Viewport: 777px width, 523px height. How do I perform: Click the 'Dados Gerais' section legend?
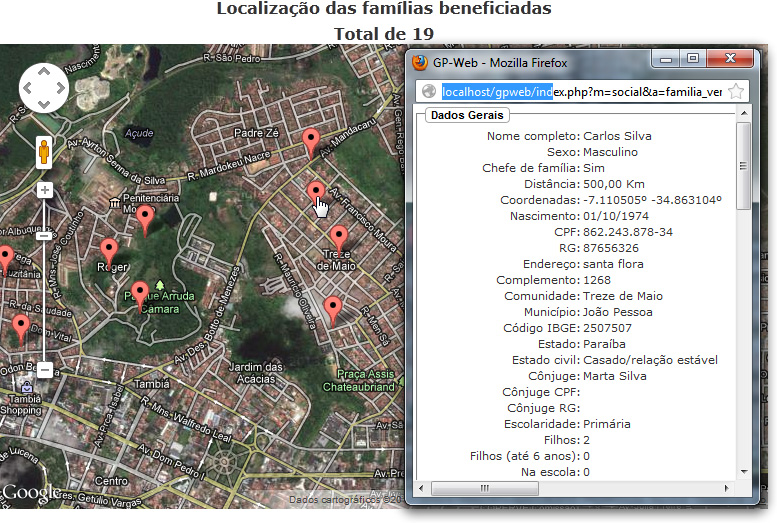click(x=467, y=115)
